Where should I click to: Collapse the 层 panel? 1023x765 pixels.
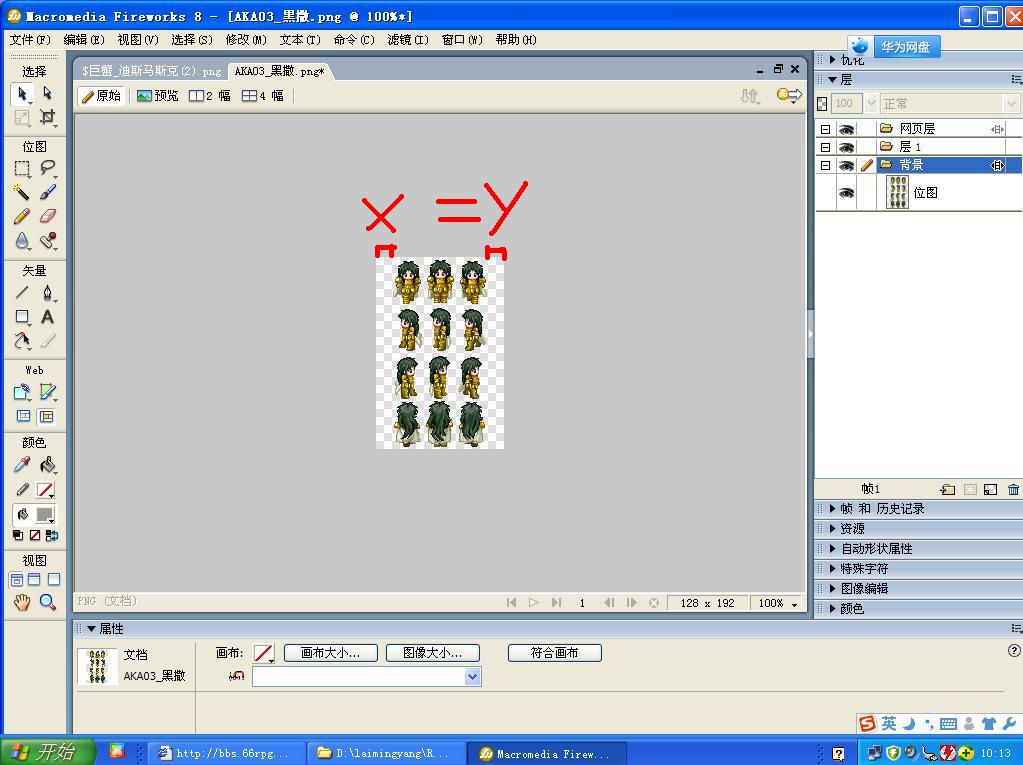tap(832, 80)
